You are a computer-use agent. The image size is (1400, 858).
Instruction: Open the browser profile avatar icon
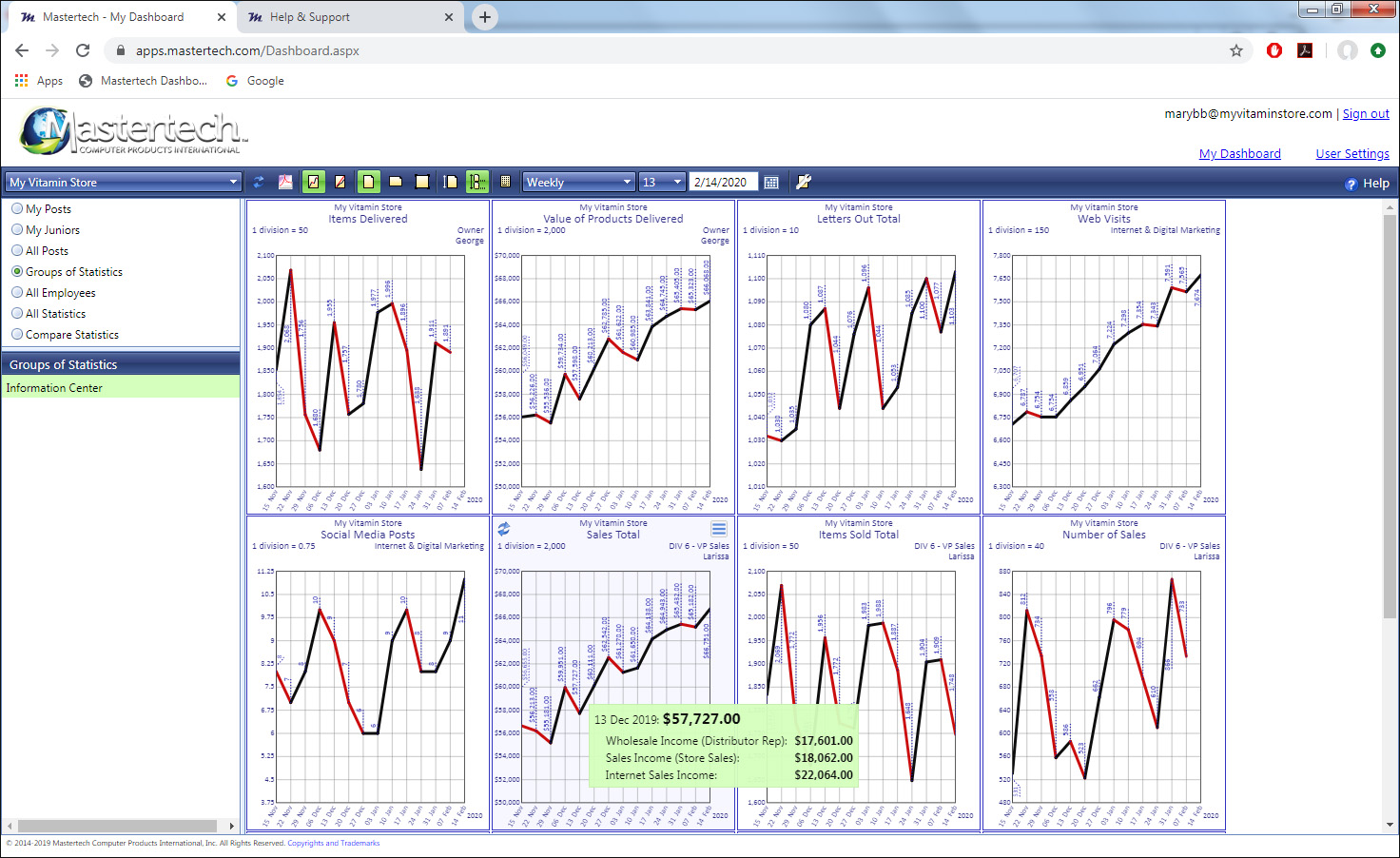click(x=1348, y=50)
